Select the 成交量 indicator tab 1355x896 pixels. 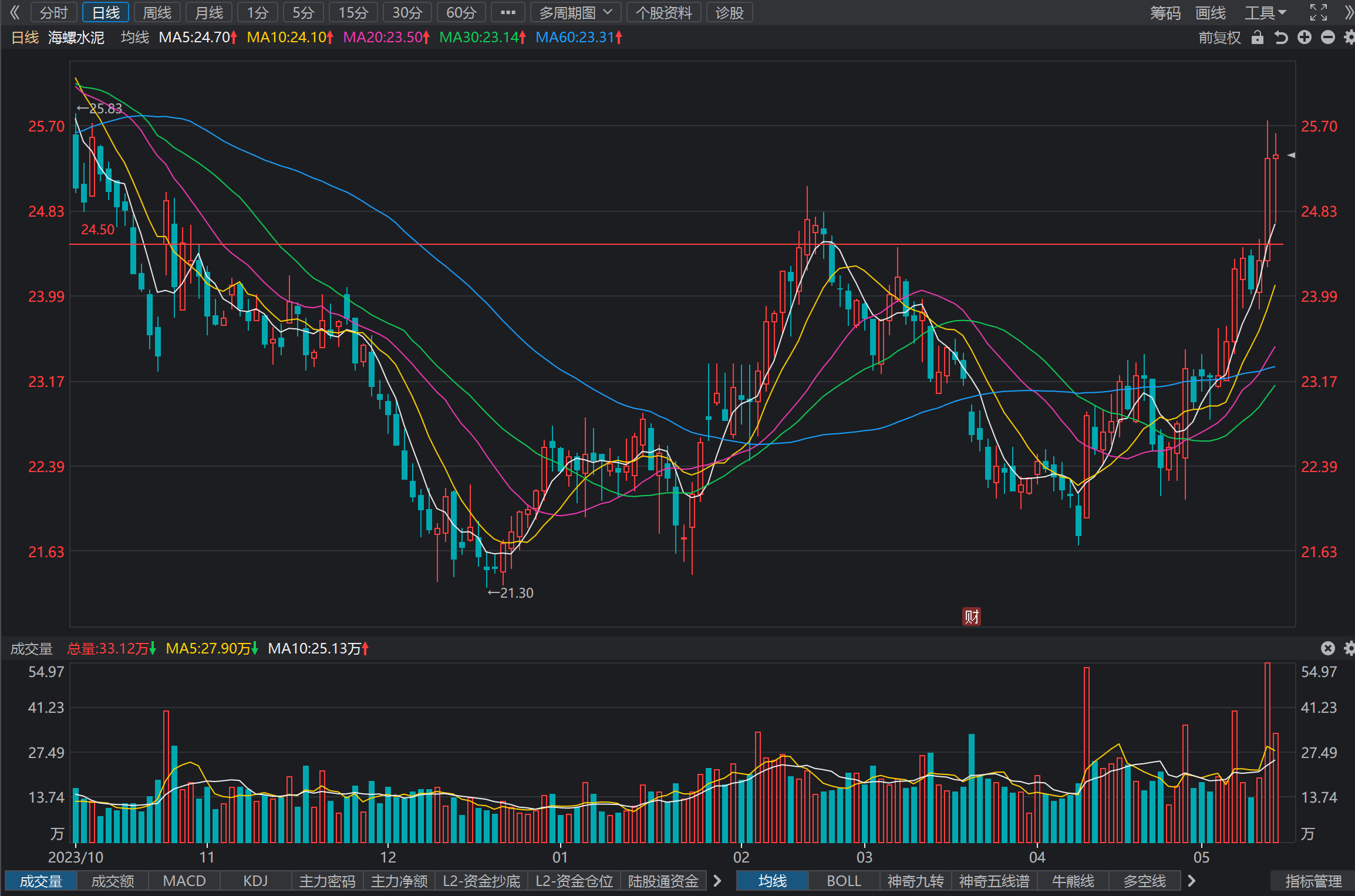pyautogui.click(x=41, y=881)
